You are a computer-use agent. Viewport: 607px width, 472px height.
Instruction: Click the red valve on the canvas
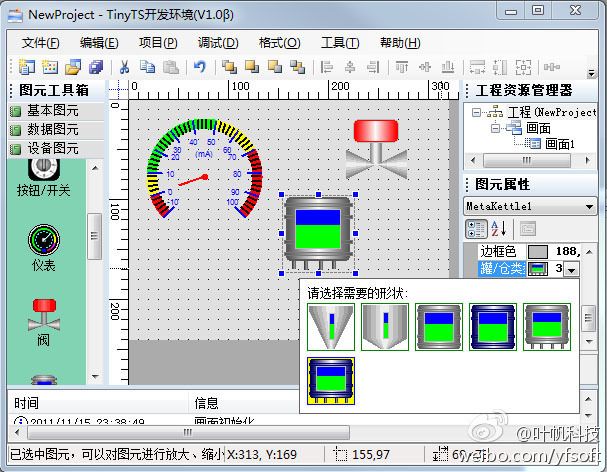pos(376,149)
